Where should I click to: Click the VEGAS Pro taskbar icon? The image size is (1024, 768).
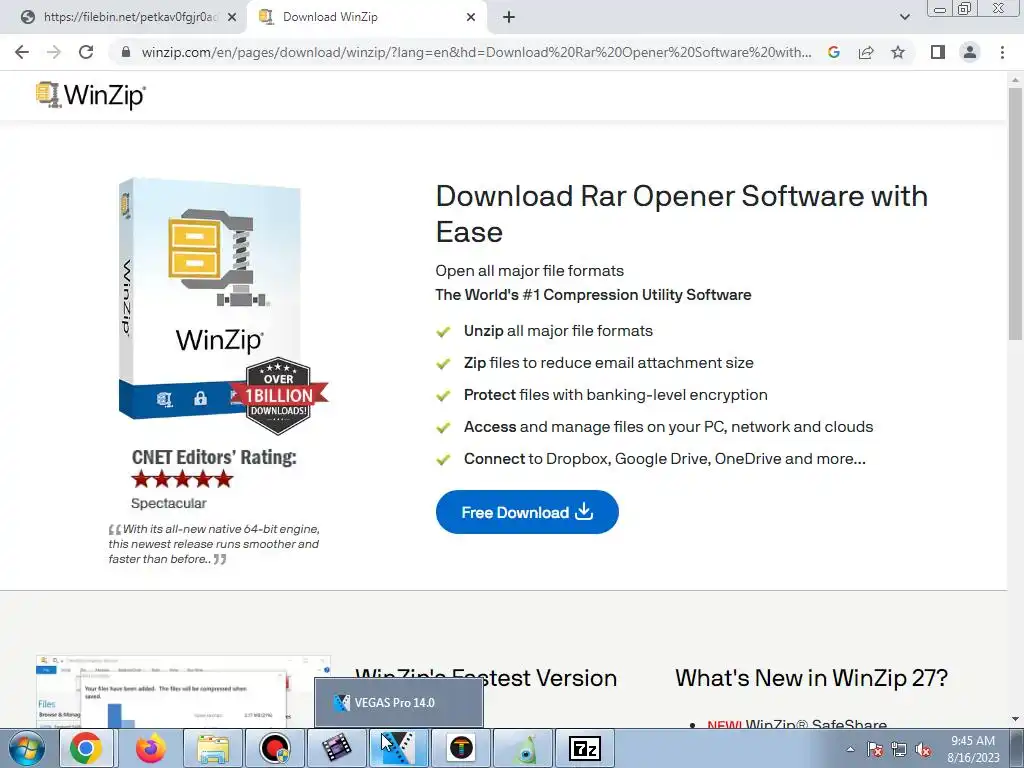pos(399,748)
